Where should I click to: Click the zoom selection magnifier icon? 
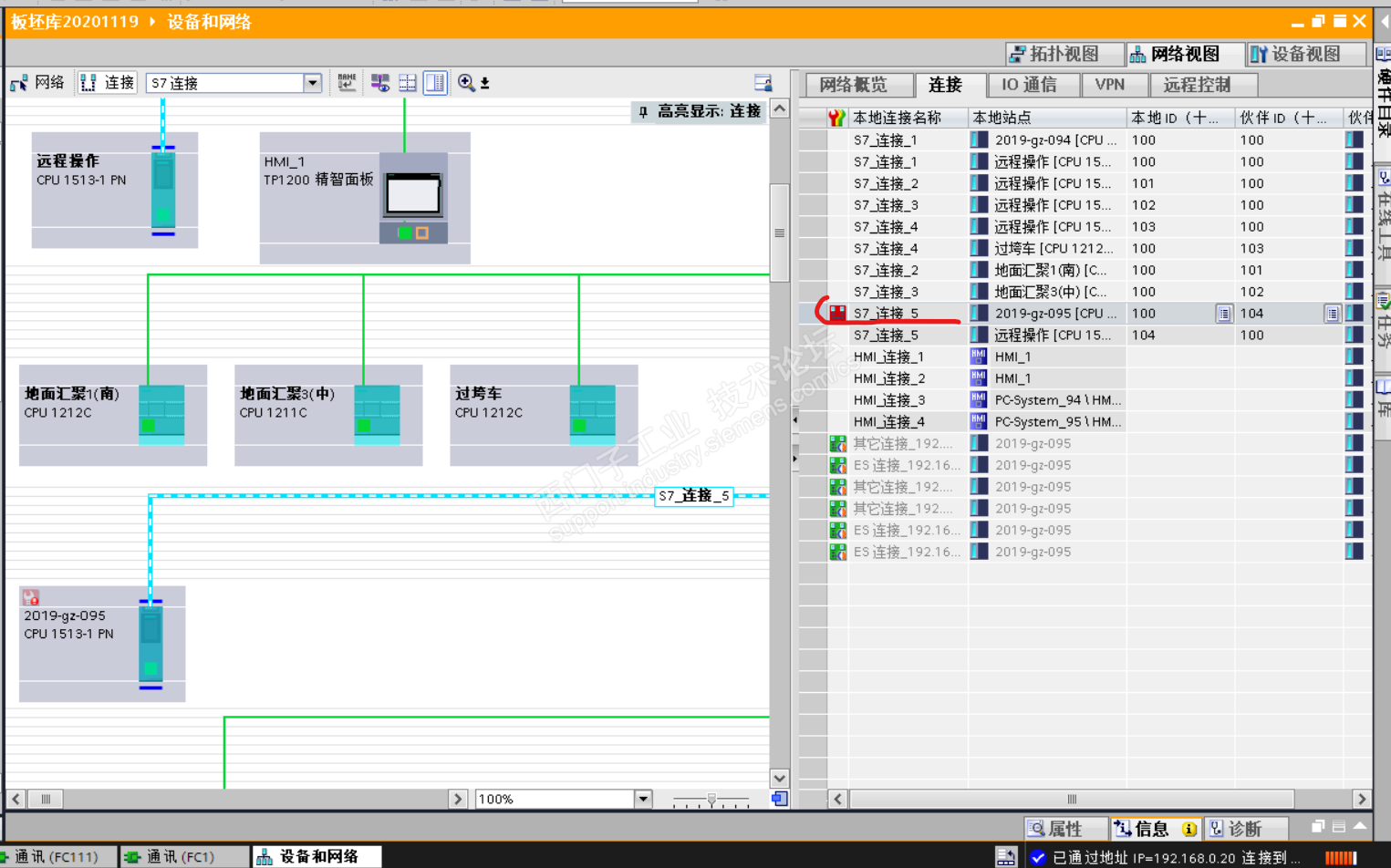point(466,83)
